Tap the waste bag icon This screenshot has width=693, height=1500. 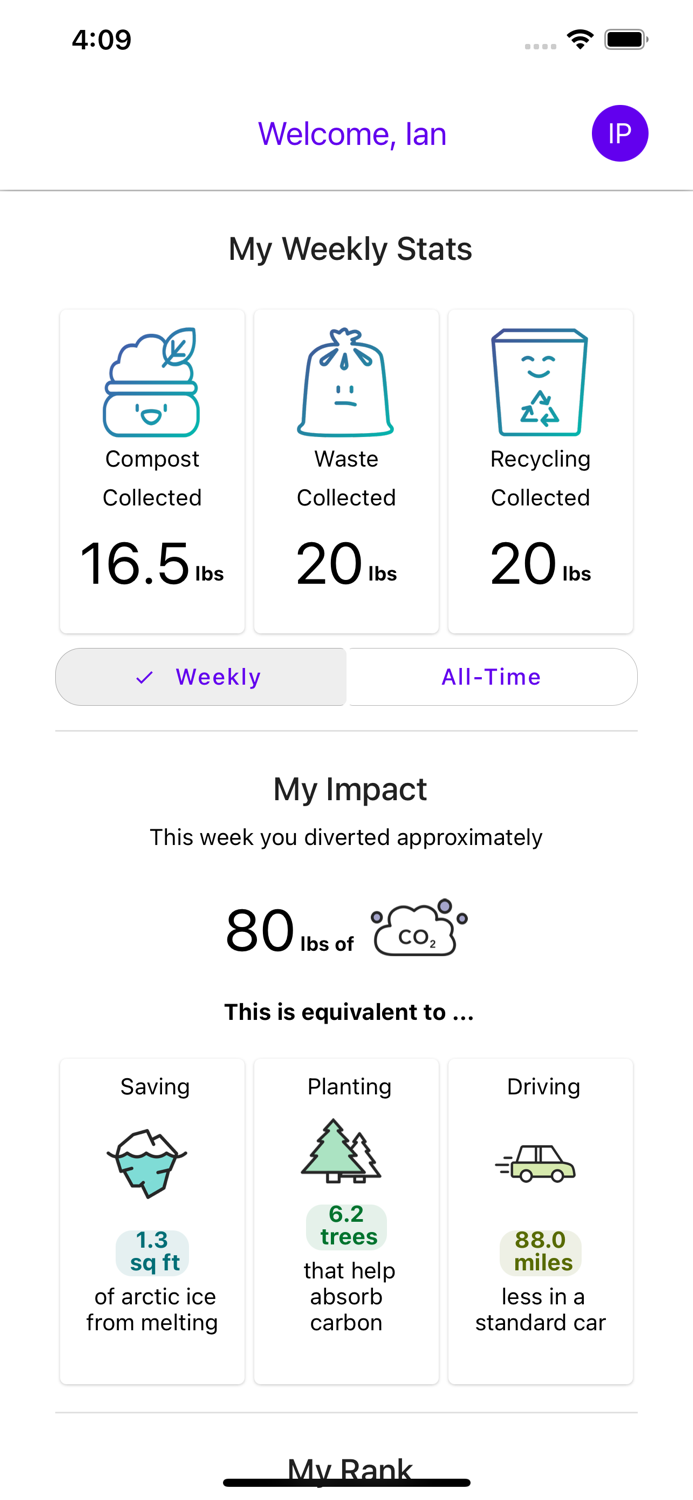click(346, 382)
